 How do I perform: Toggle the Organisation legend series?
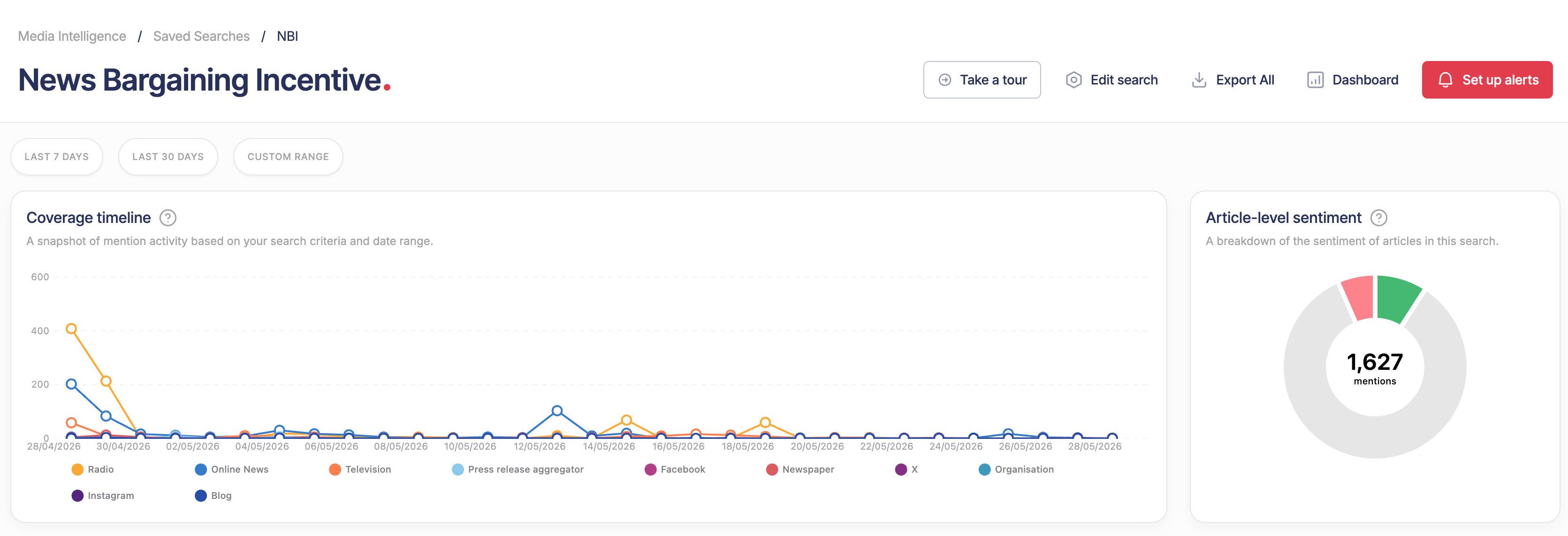(1016, 469)
